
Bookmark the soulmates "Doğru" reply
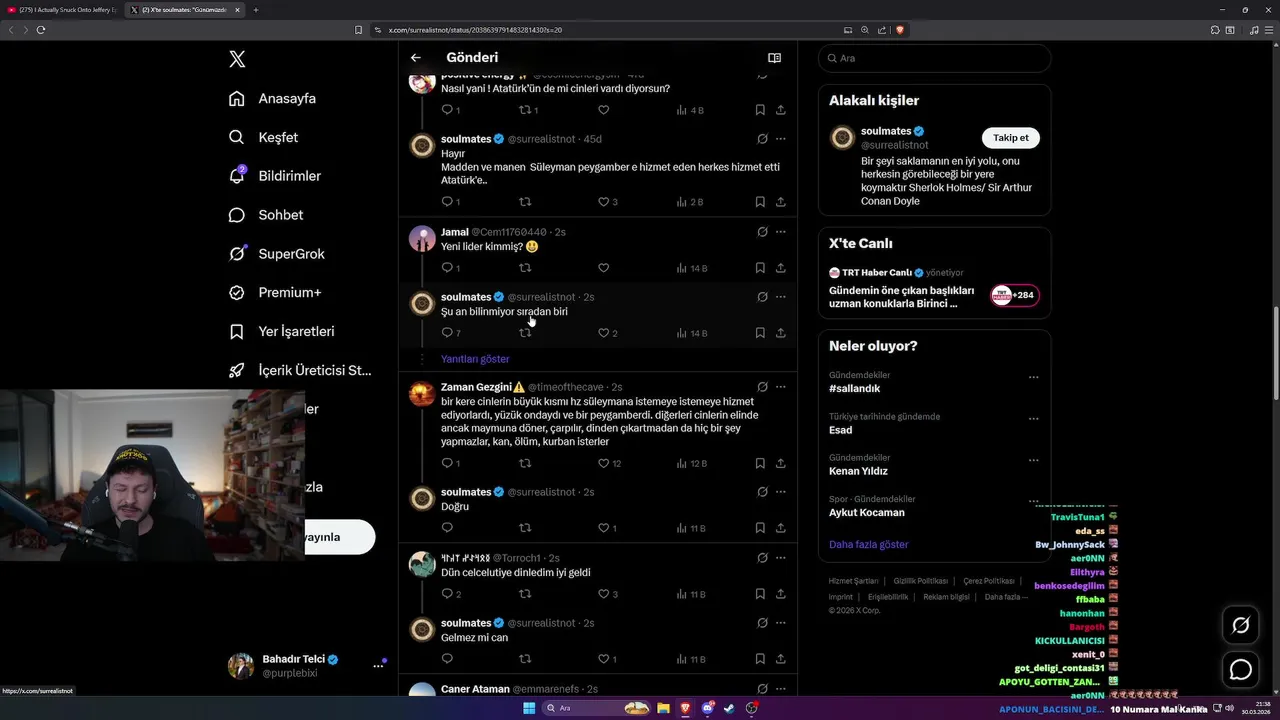[x=760, y=528]
